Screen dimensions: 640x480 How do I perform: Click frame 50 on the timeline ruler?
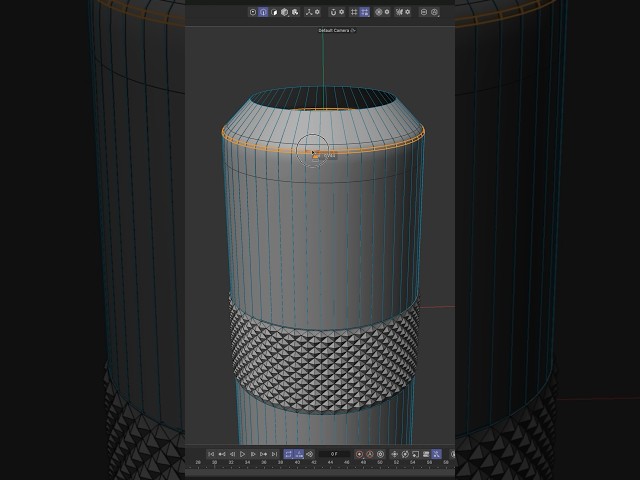[x=380, y=462]
